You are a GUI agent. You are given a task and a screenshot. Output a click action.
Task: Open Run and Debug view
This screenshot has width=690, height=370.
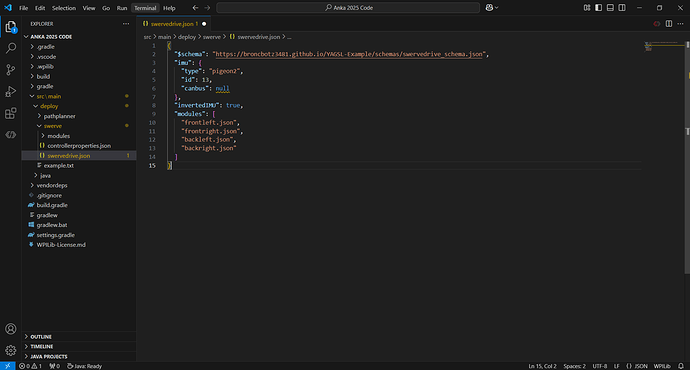(x=11, y=92)
